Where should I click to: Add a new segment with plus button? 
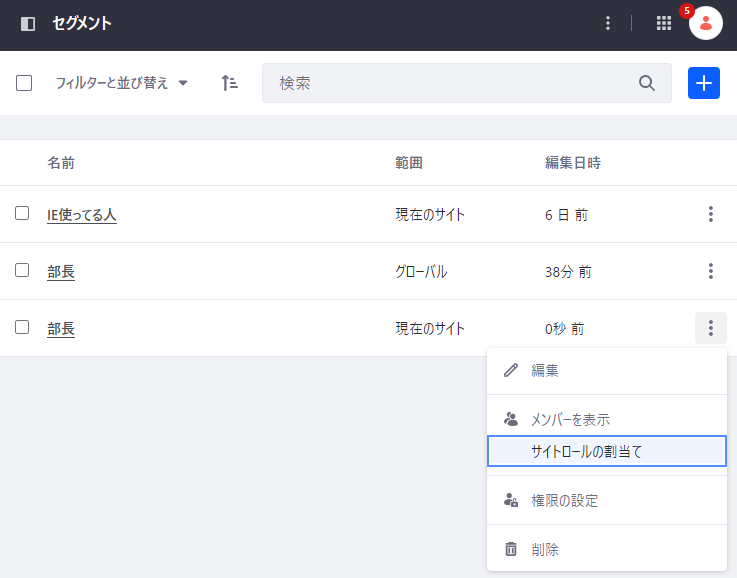tap(704, 83)
